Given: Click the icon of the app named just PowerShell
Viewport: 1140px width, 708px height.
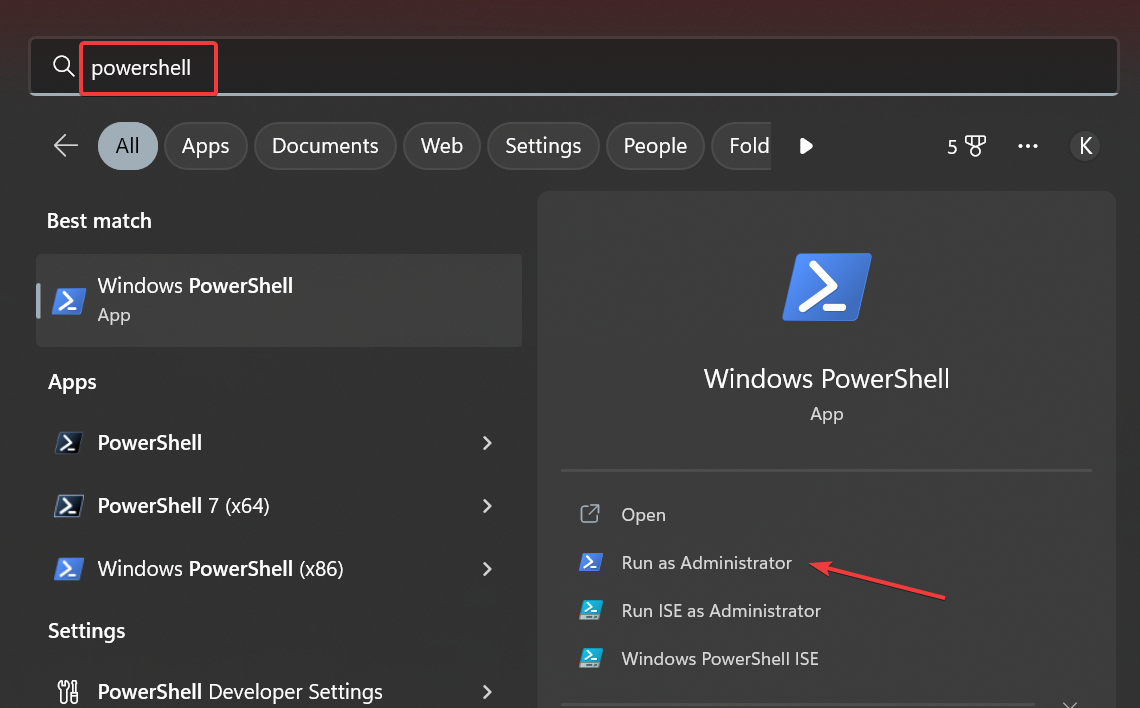Looking at the screenshot, I should [69, 443].
